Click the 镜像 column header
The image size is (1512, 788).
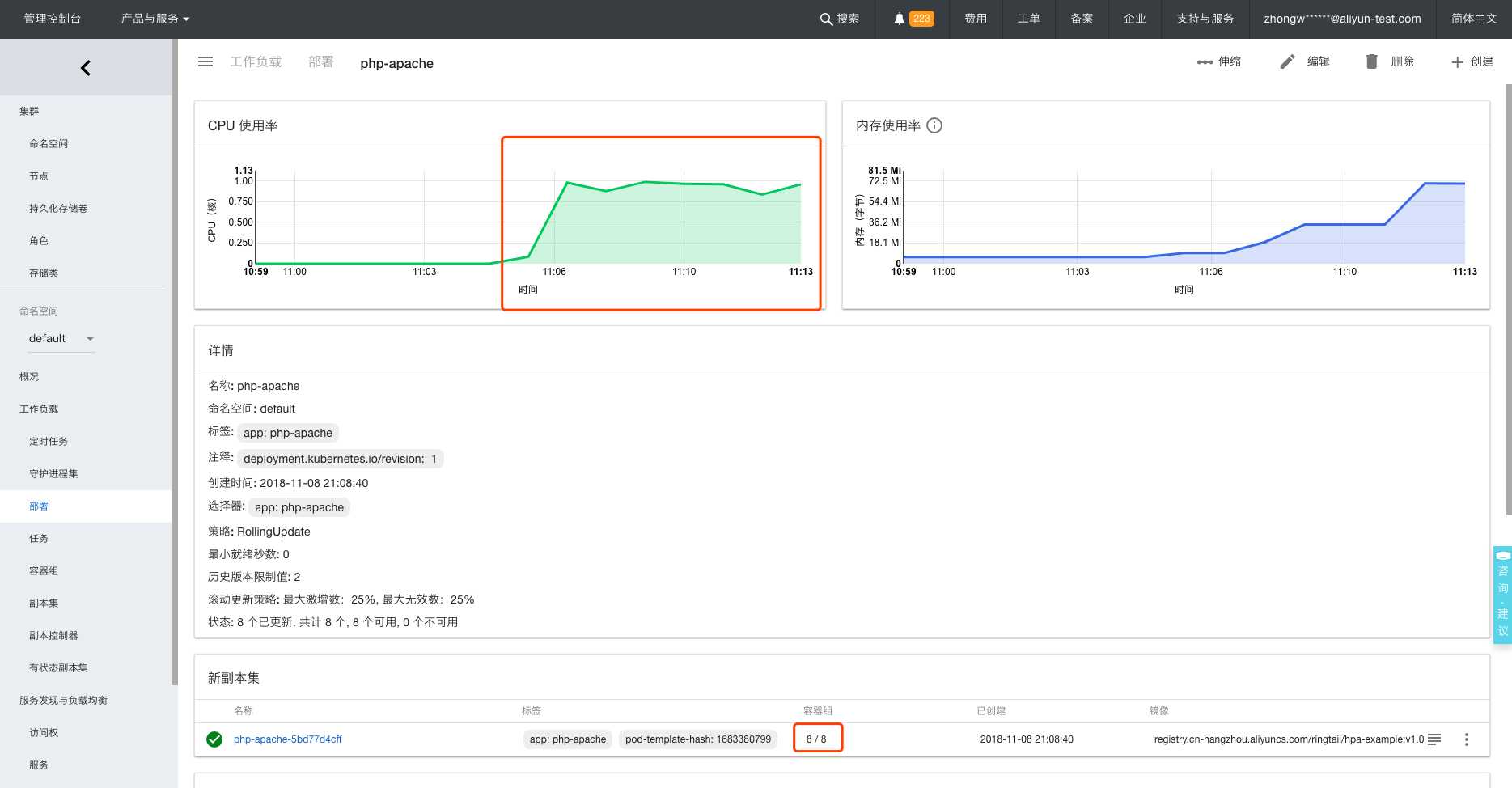pyautogui.click(x=1159, y=711)
